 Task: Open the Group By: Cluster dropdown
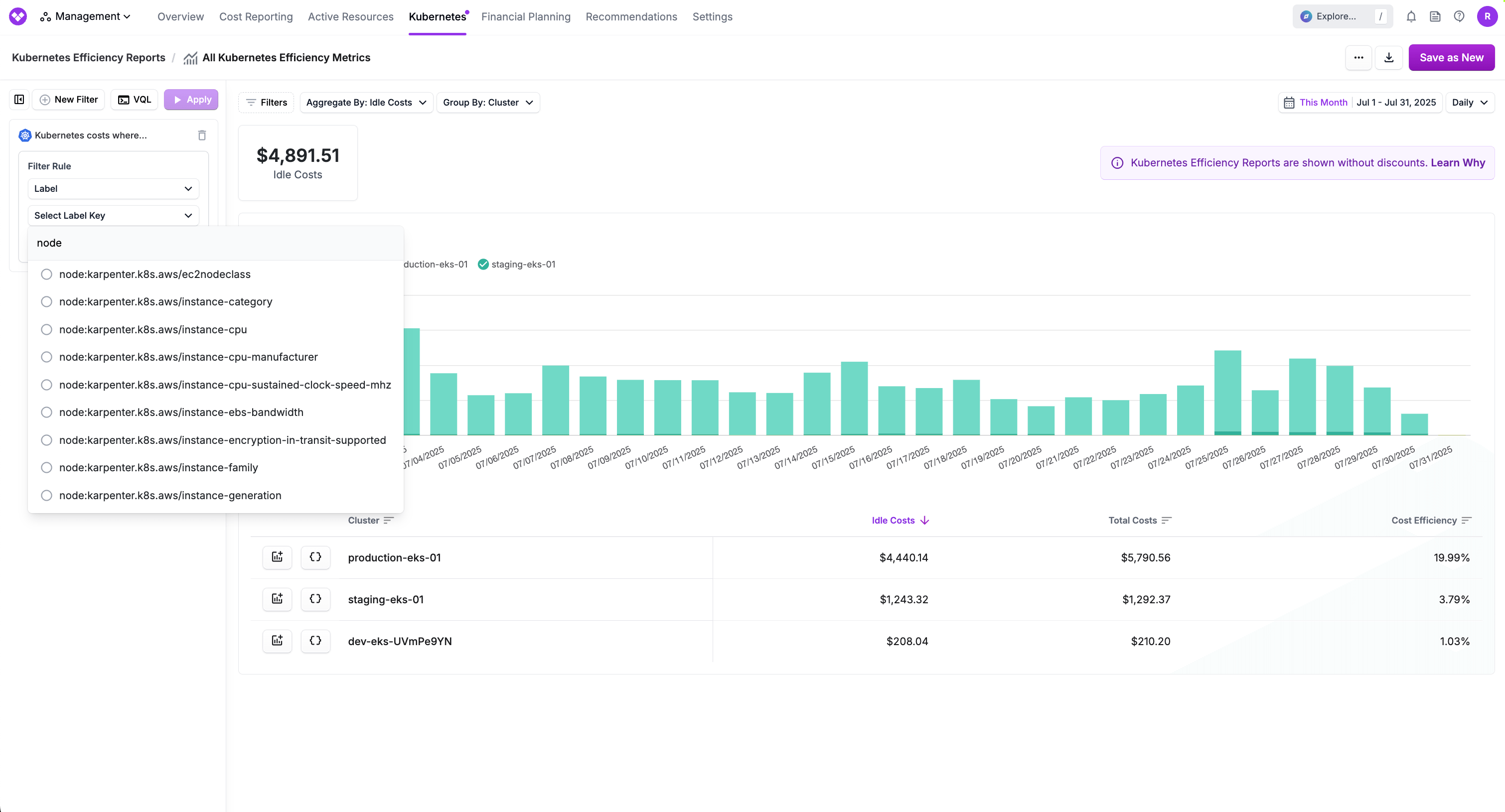click(x=488, y=102)
